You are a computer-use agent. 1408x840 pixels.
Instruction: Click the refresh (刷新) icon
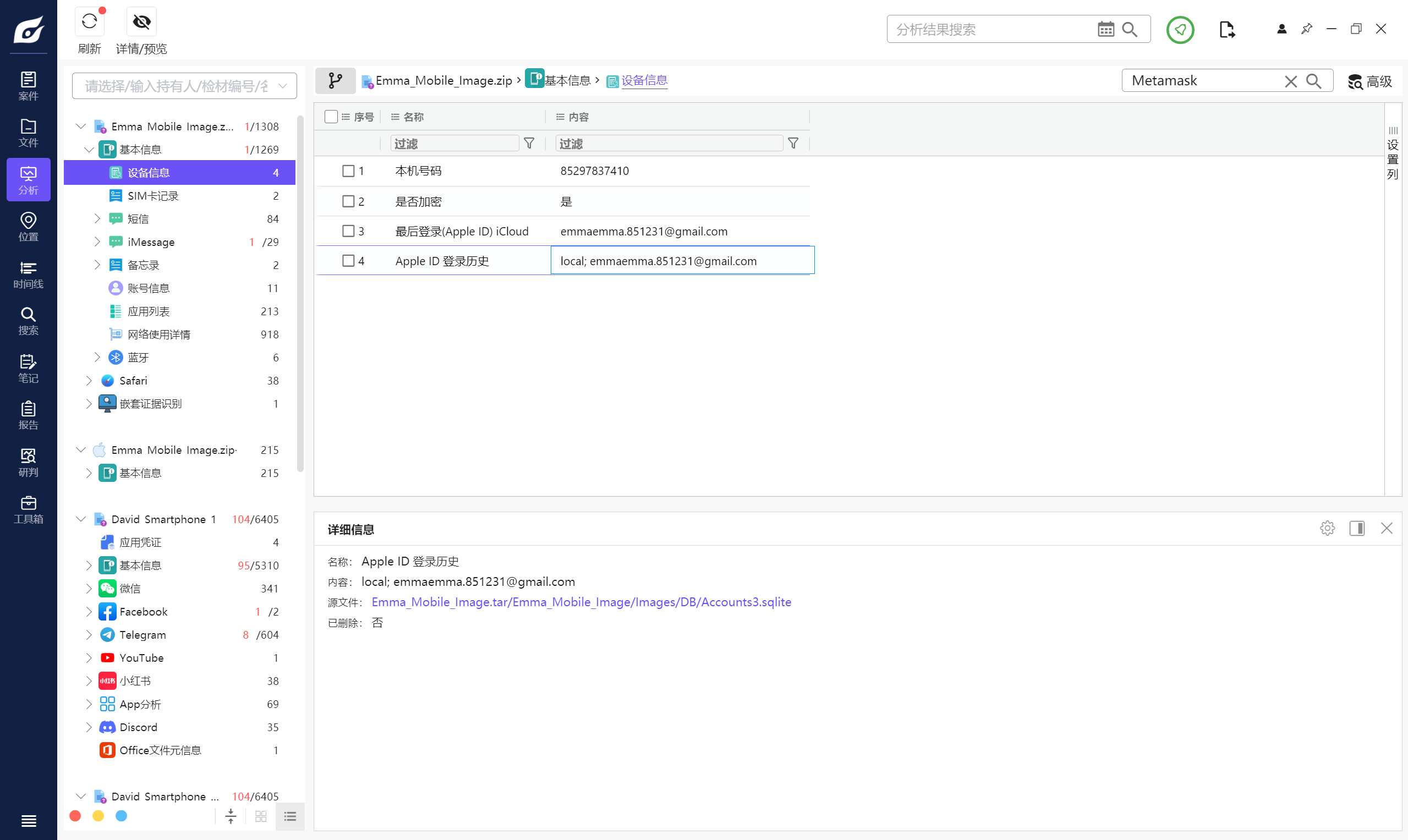click(90, 22)
